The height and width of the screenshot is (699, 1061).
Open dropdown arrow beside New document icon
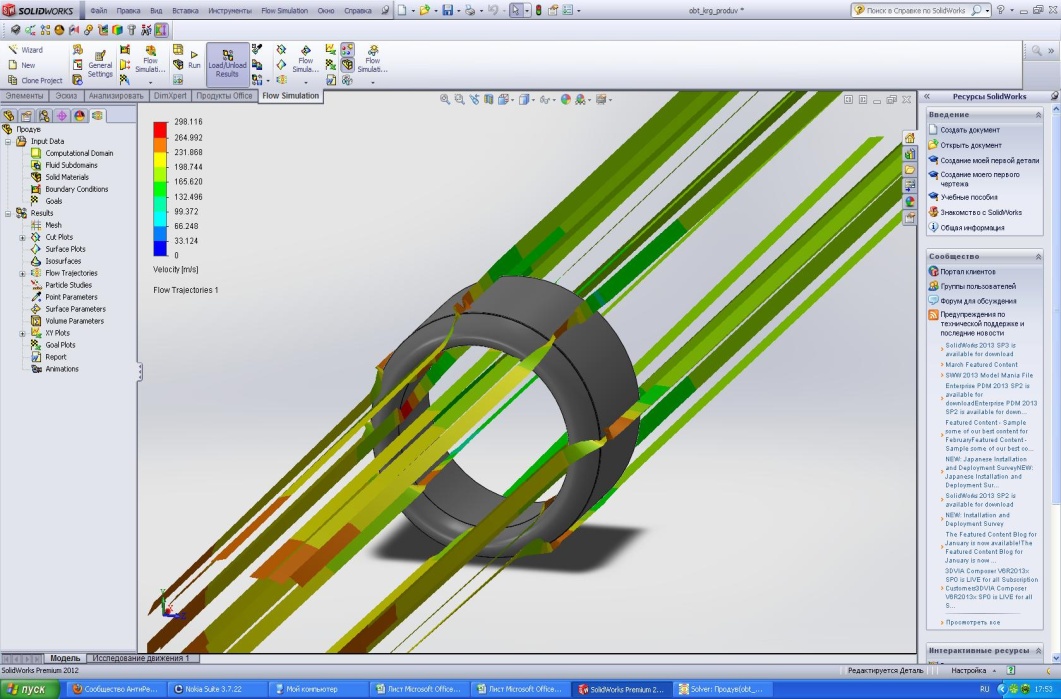click(413, 11)
